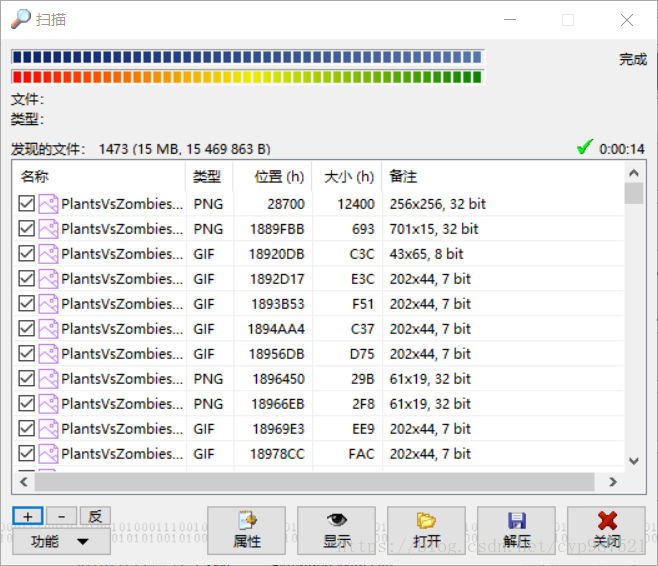
Task: Click file icon of row at position 1893B53
Action: [x=48, y=304]
